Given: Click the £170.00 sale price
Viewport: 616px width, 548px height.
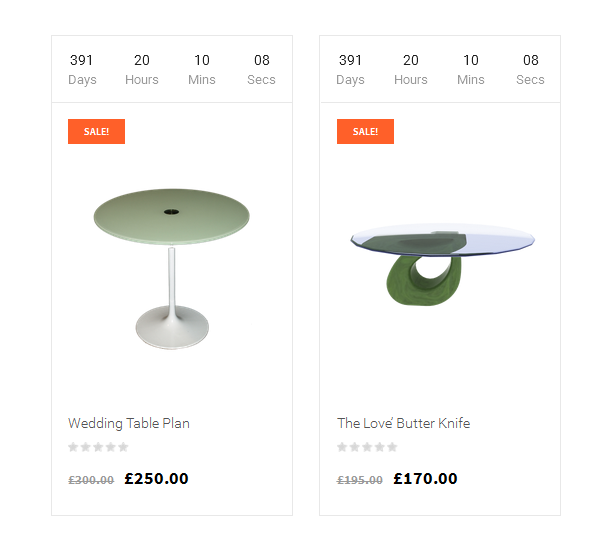Looking at the screenshot, I should point(425,478).
